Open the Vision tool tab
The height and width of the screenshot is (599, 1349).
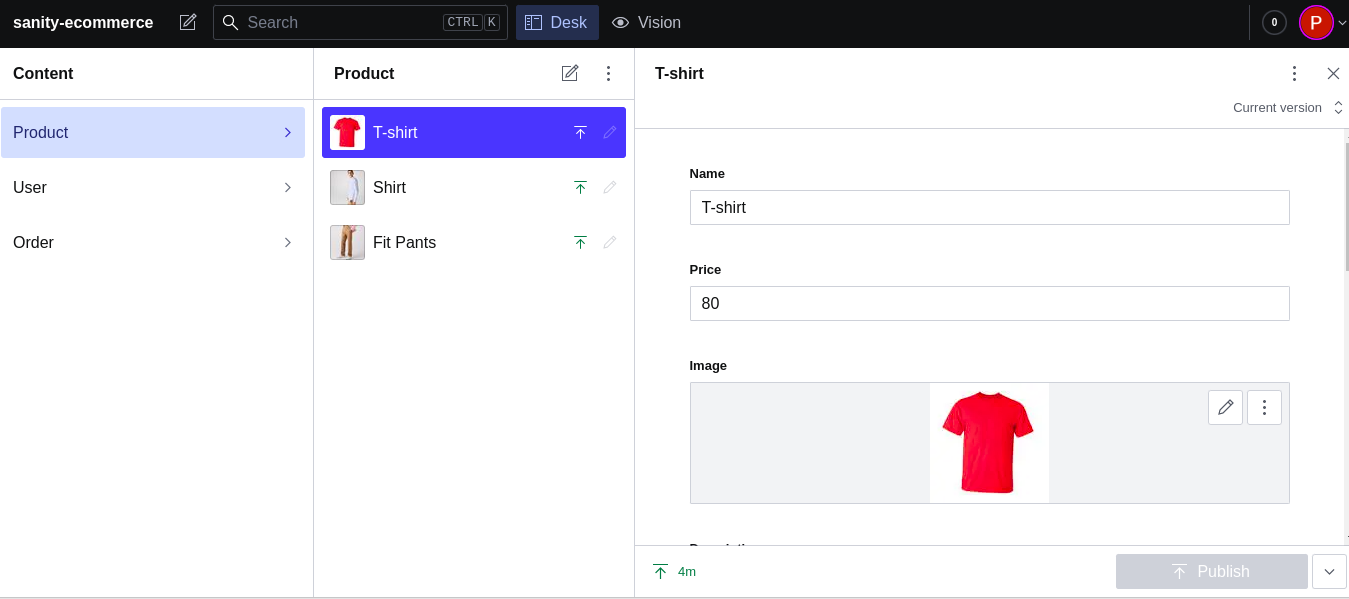coord(646,22)
